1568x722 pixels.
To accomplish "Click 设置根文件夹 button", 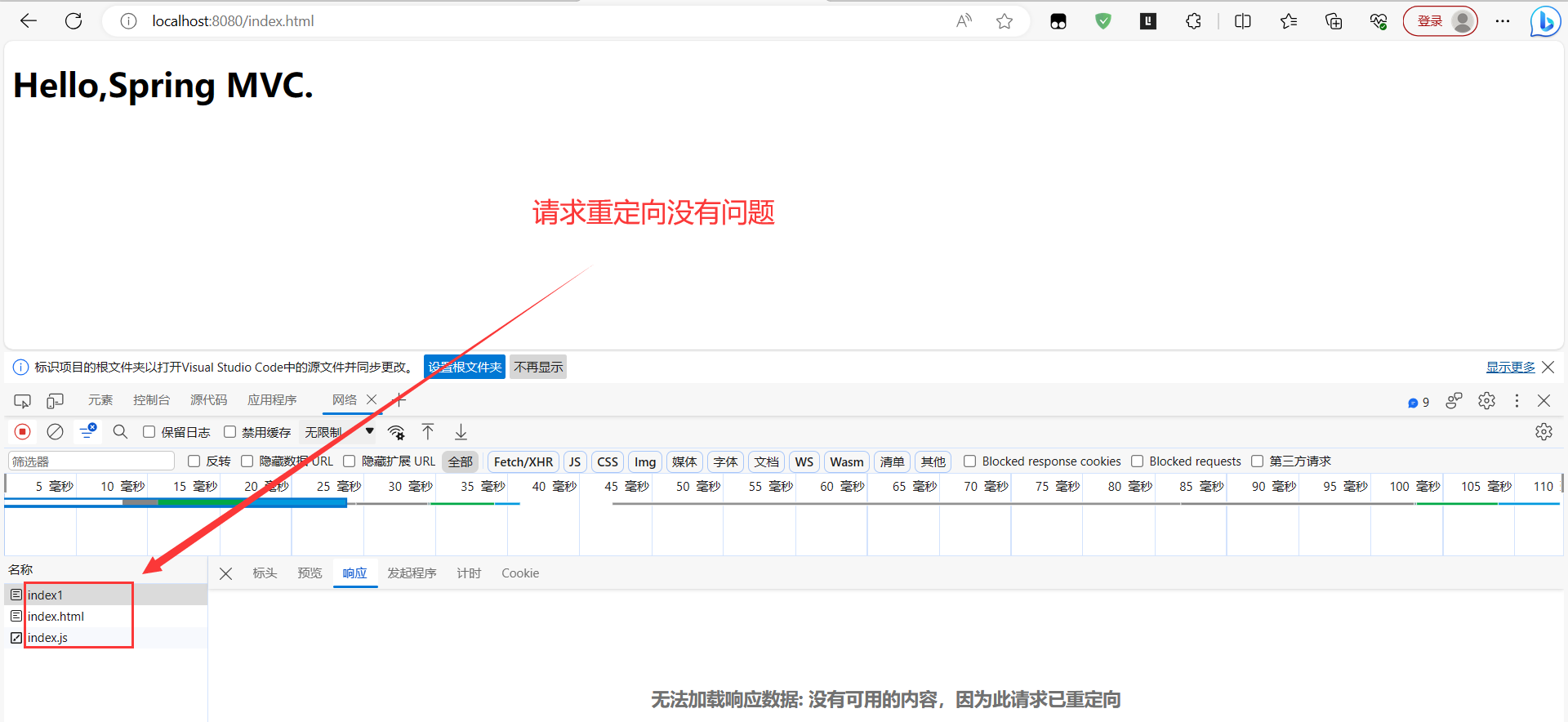I will coord(465,368).
